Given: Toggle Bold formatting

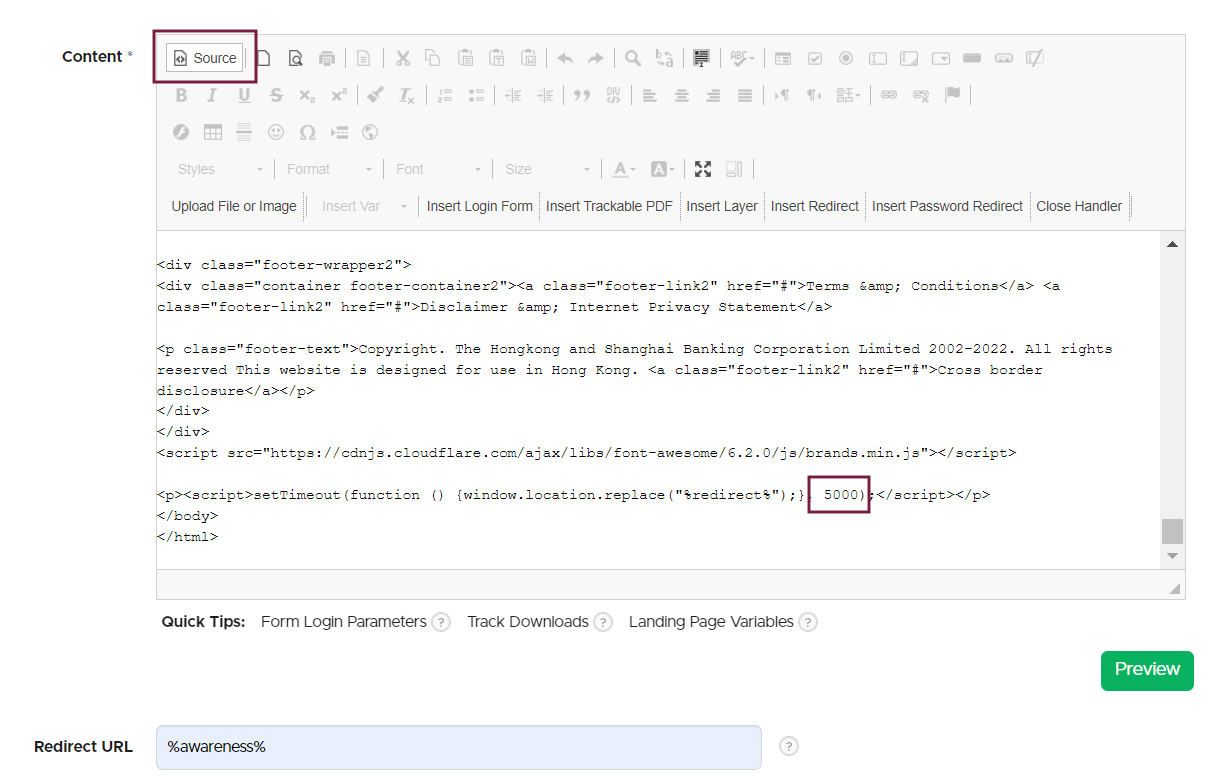Looking at the screenshot, I should click(x=181, y=96).
